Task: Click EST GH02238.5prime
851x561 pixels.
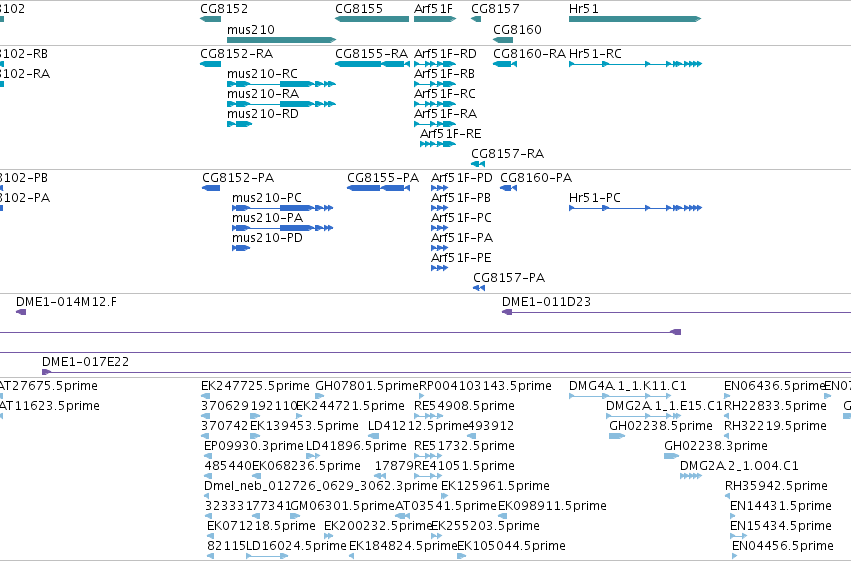Action: 617,436
